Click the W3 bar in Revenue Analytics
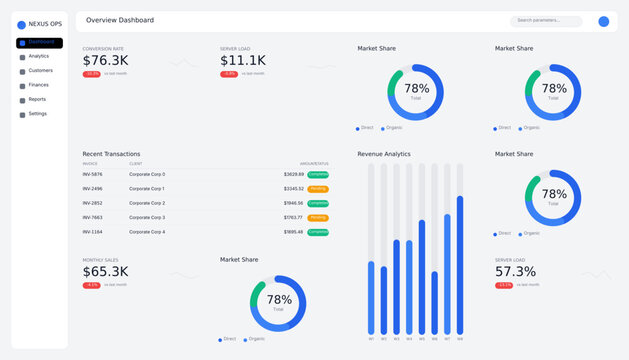 [396, 287]
